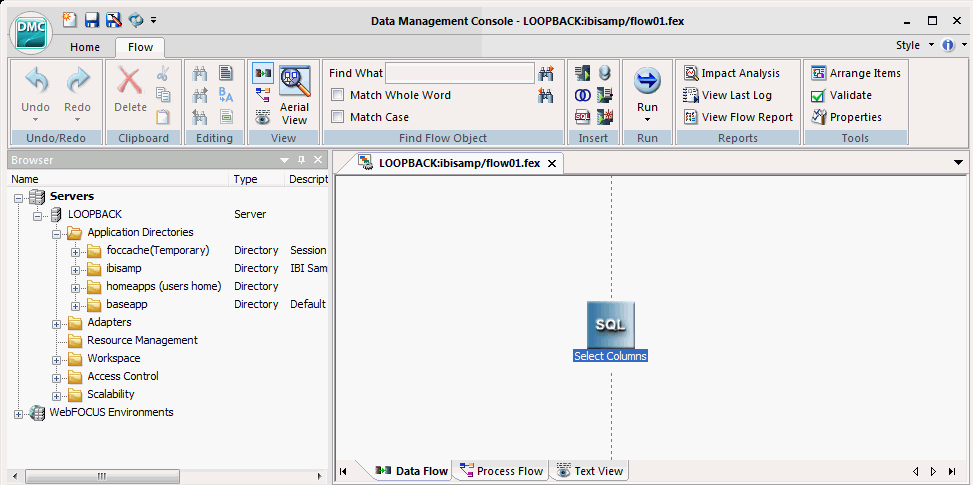Click the New document quick access icon
Image resolution: width=973 pixels, height=485 pixels.
tap(70, 20)
